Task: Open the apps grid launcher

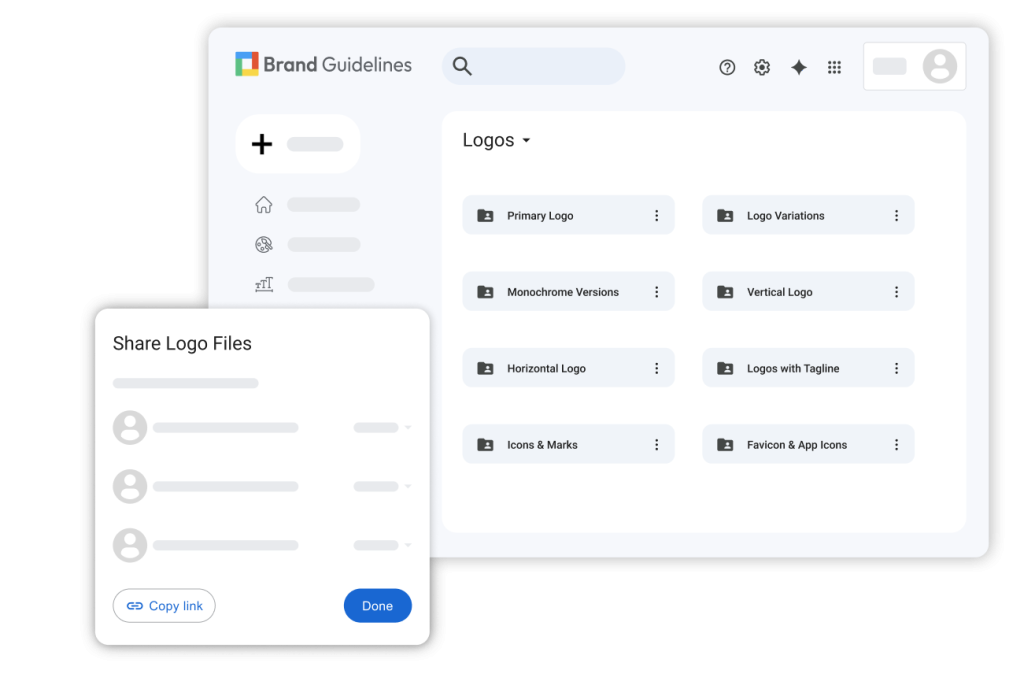Action: point(834,67)
